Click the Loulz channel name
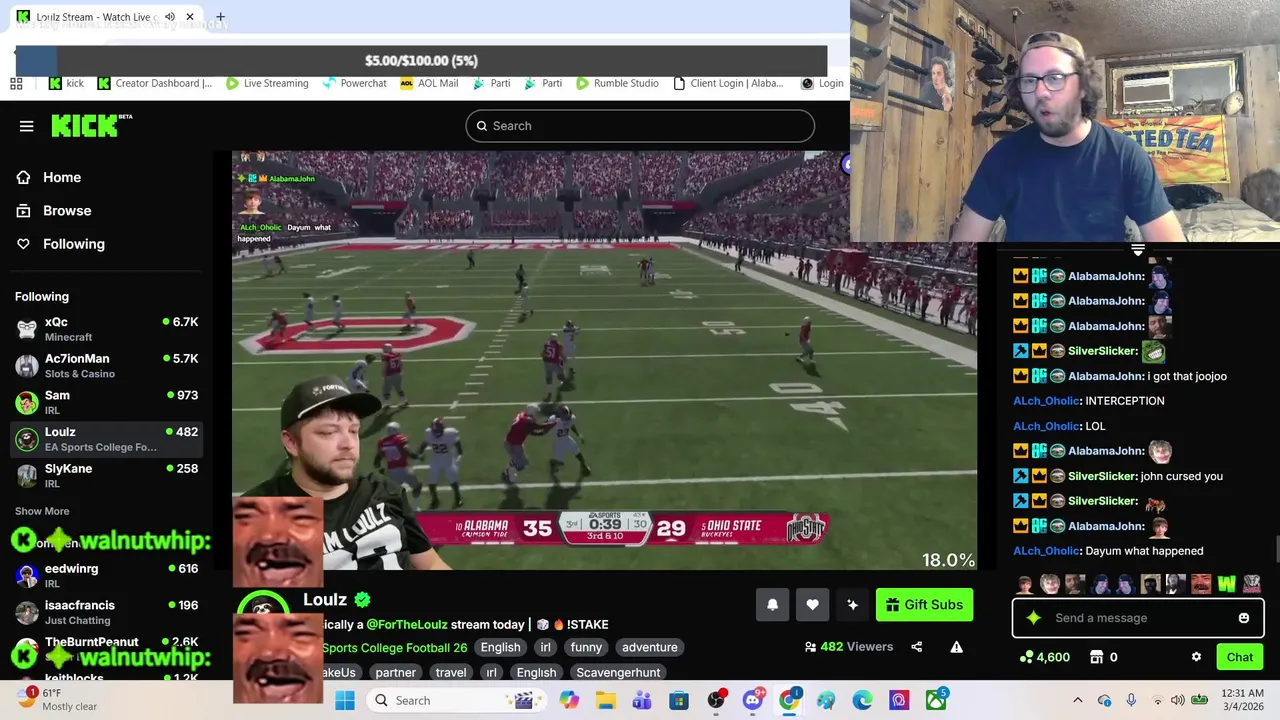The height and width of the screenshot is (720, 1280). click(325, 600)
